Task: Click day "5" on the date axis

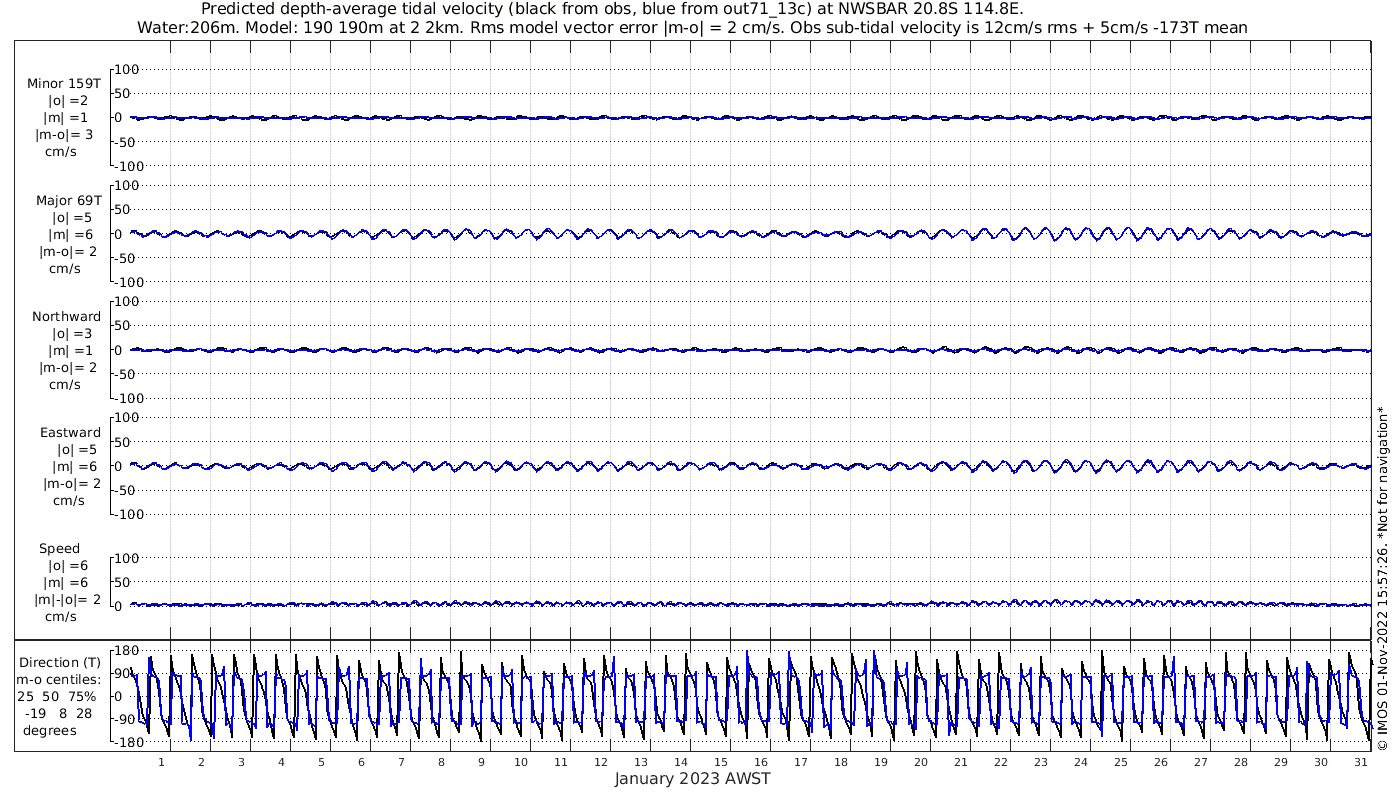Action: pos(321,762)
